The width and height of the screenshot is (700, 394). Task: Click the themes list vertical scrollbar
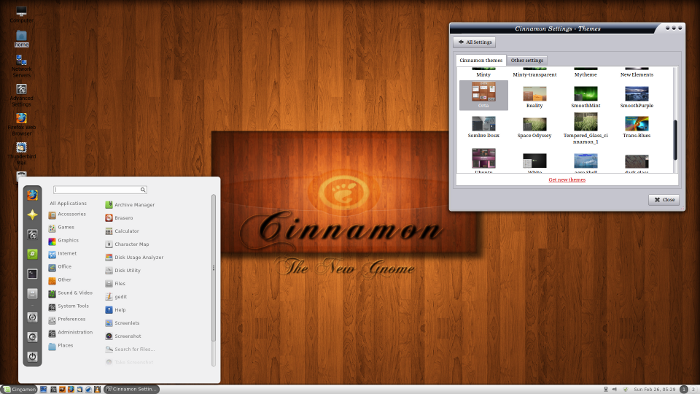pos(675,140)
